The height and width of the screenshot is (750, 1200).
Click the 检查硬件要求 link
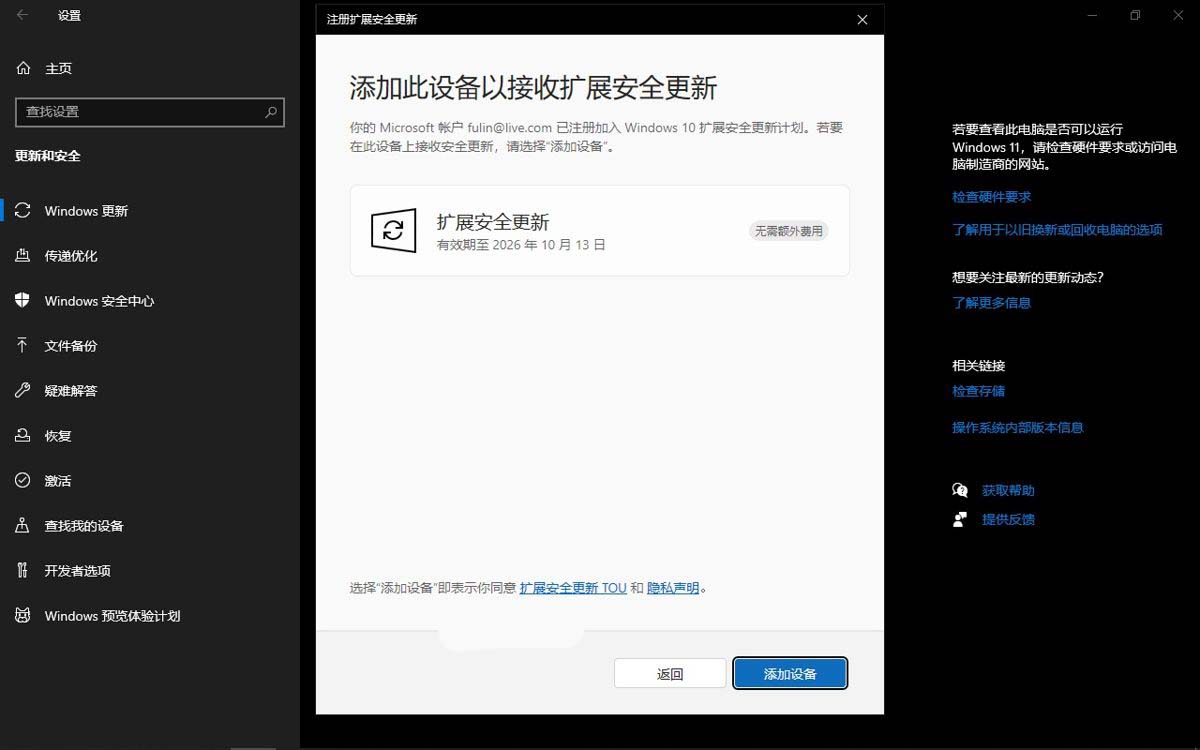991,197
